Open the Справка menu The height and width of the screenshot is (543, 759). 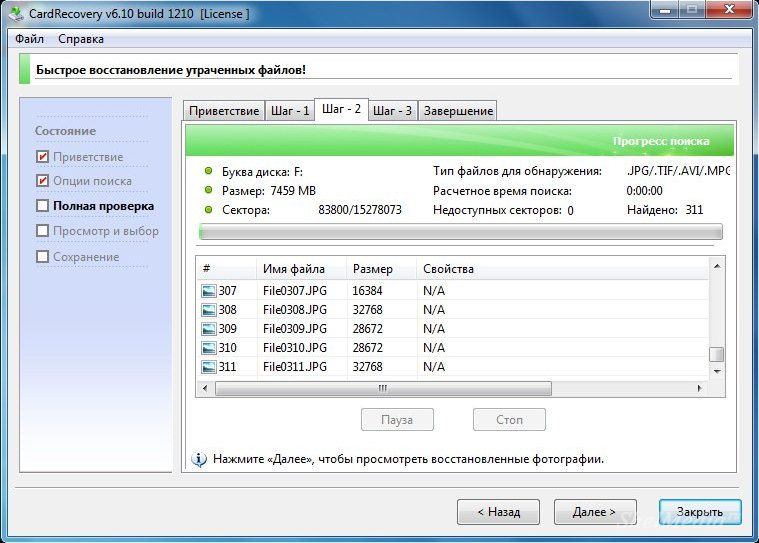(81, 39)
